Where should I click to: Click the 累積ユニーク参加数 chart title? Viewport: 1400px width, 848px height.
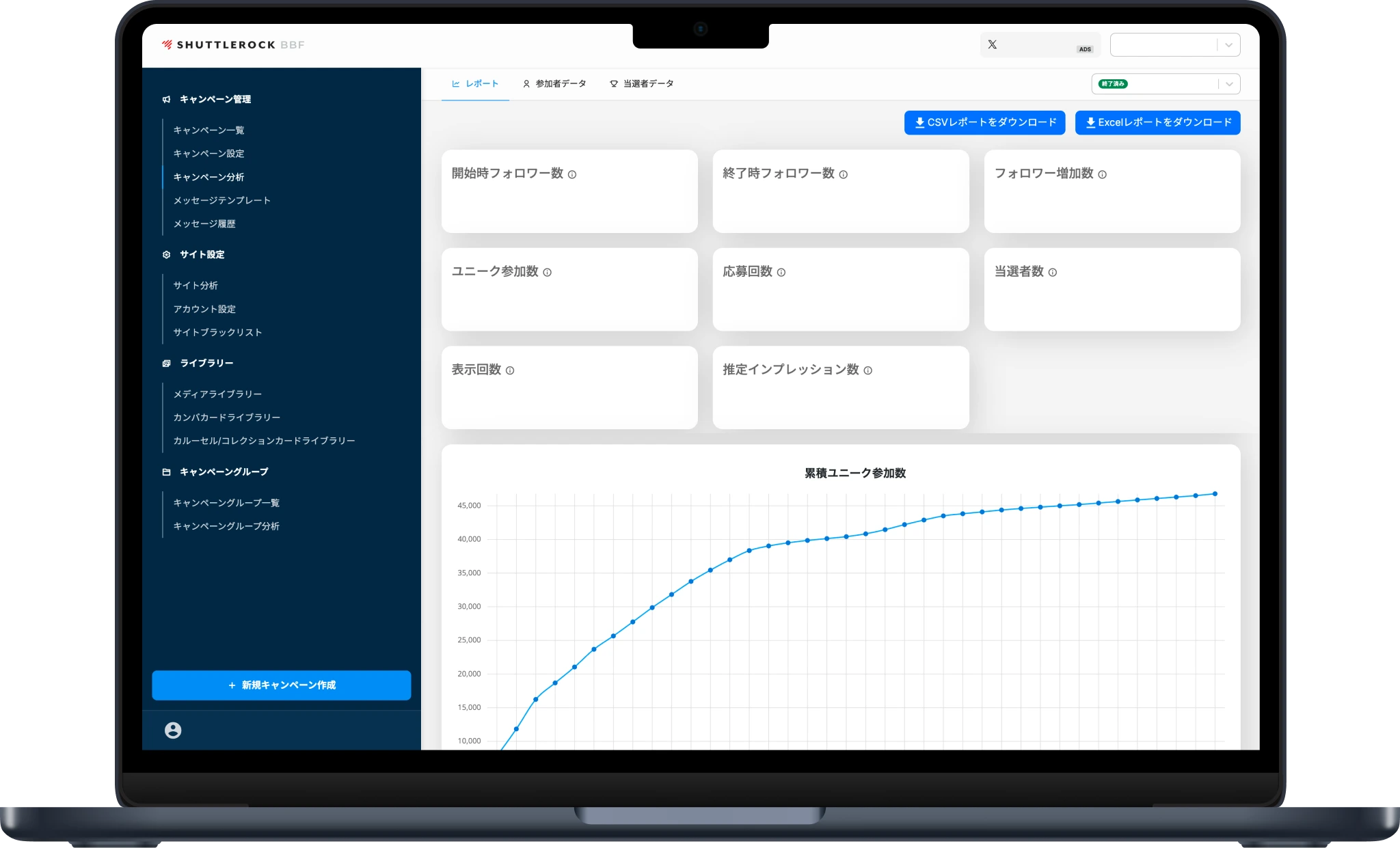[855, 474]
